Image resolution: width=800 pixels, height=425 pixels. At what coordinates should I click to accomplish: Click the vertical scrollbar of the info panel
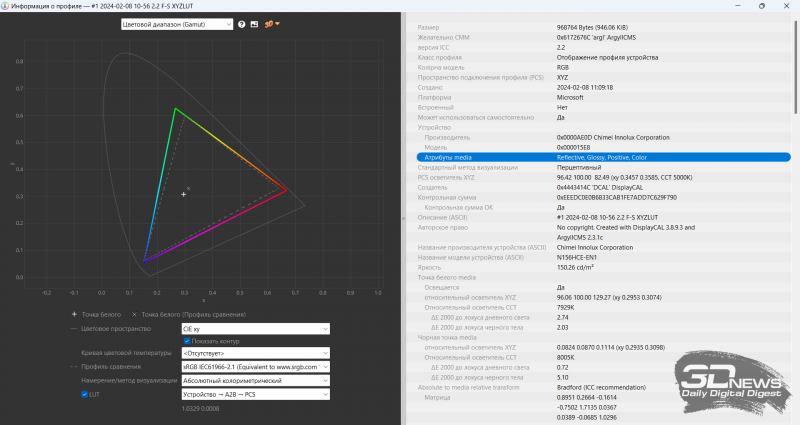coord(795,200)
